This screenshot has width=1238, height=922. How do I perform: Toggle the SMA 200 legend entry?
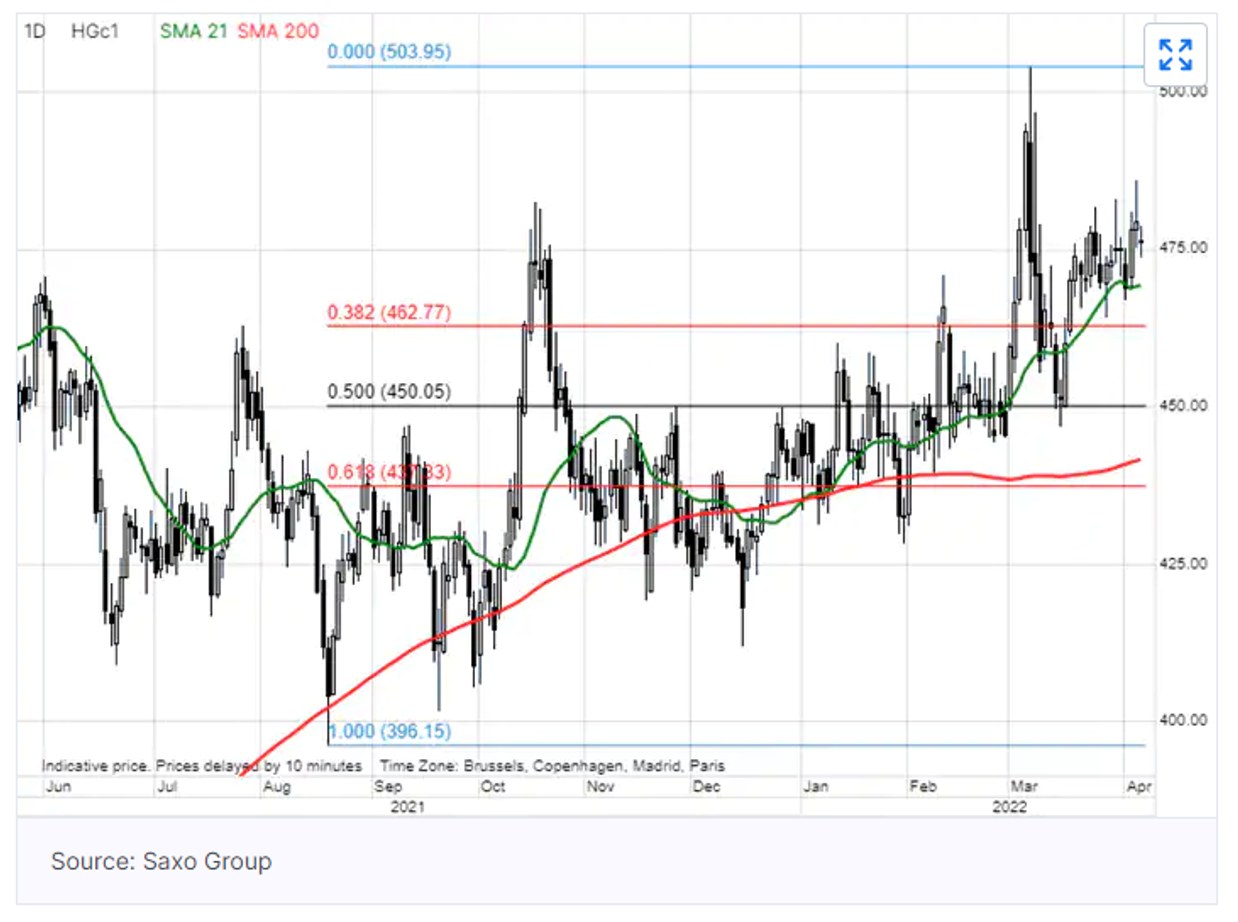point(278,31)
